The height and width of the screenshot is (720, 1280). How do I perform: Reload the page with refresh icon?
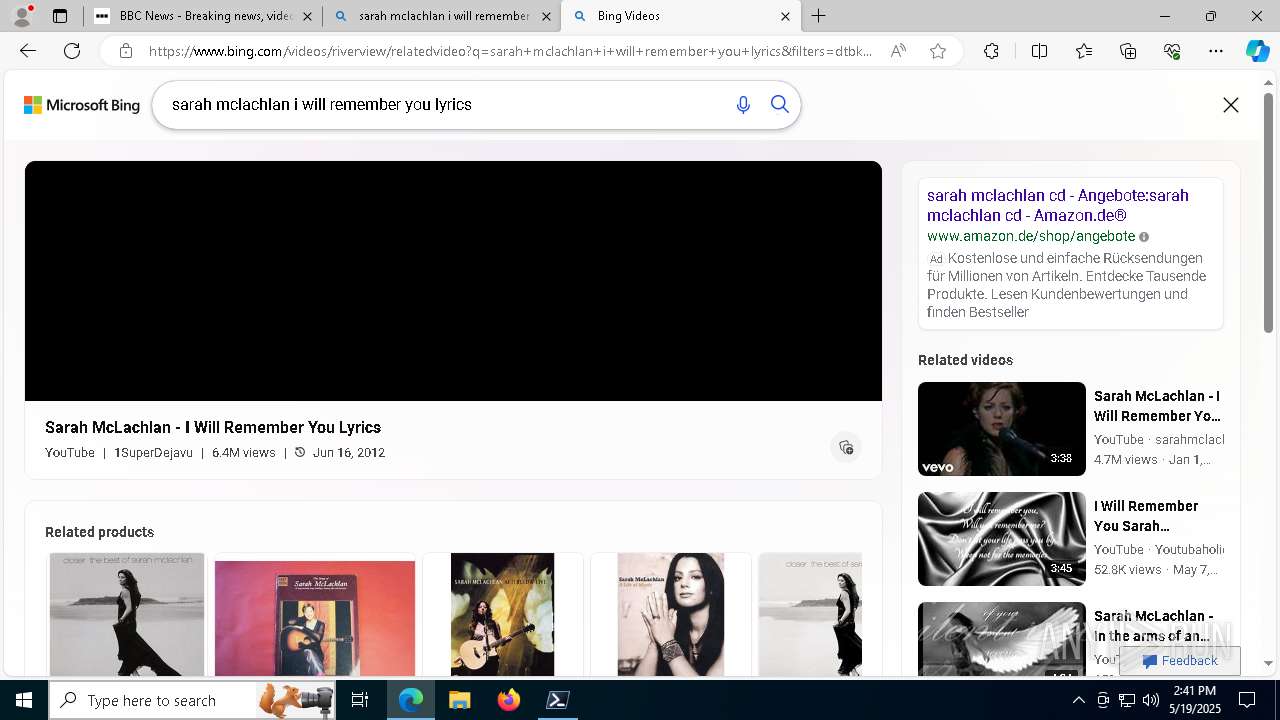pos(72,51)
